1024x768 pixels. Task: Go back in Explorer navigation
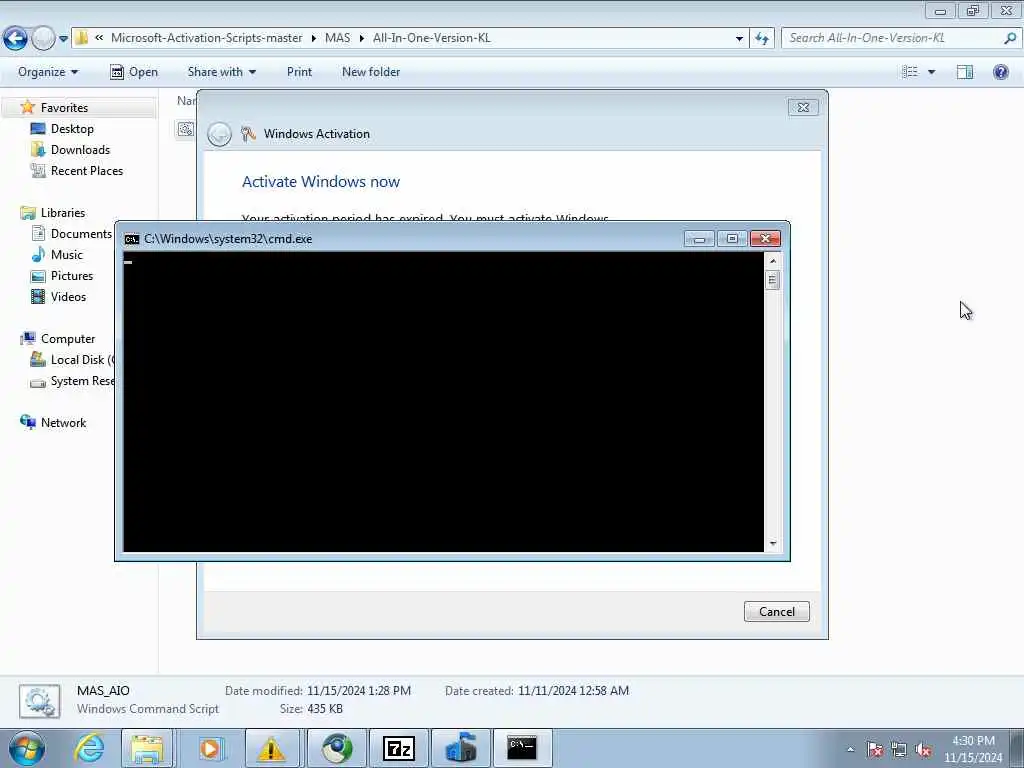(x=15, y=38)
